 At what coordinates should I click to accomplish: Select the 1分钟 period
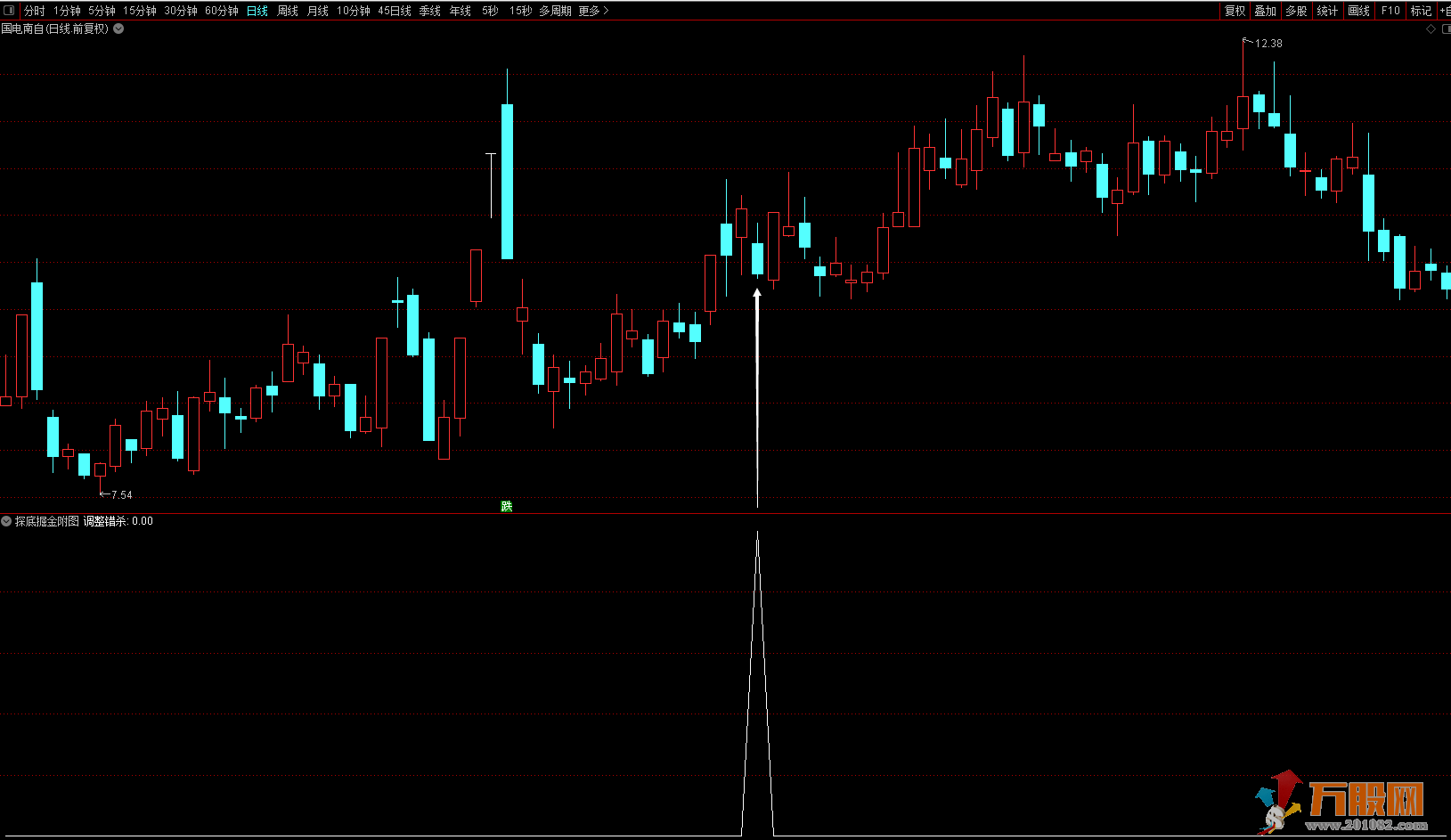(67, 11)
